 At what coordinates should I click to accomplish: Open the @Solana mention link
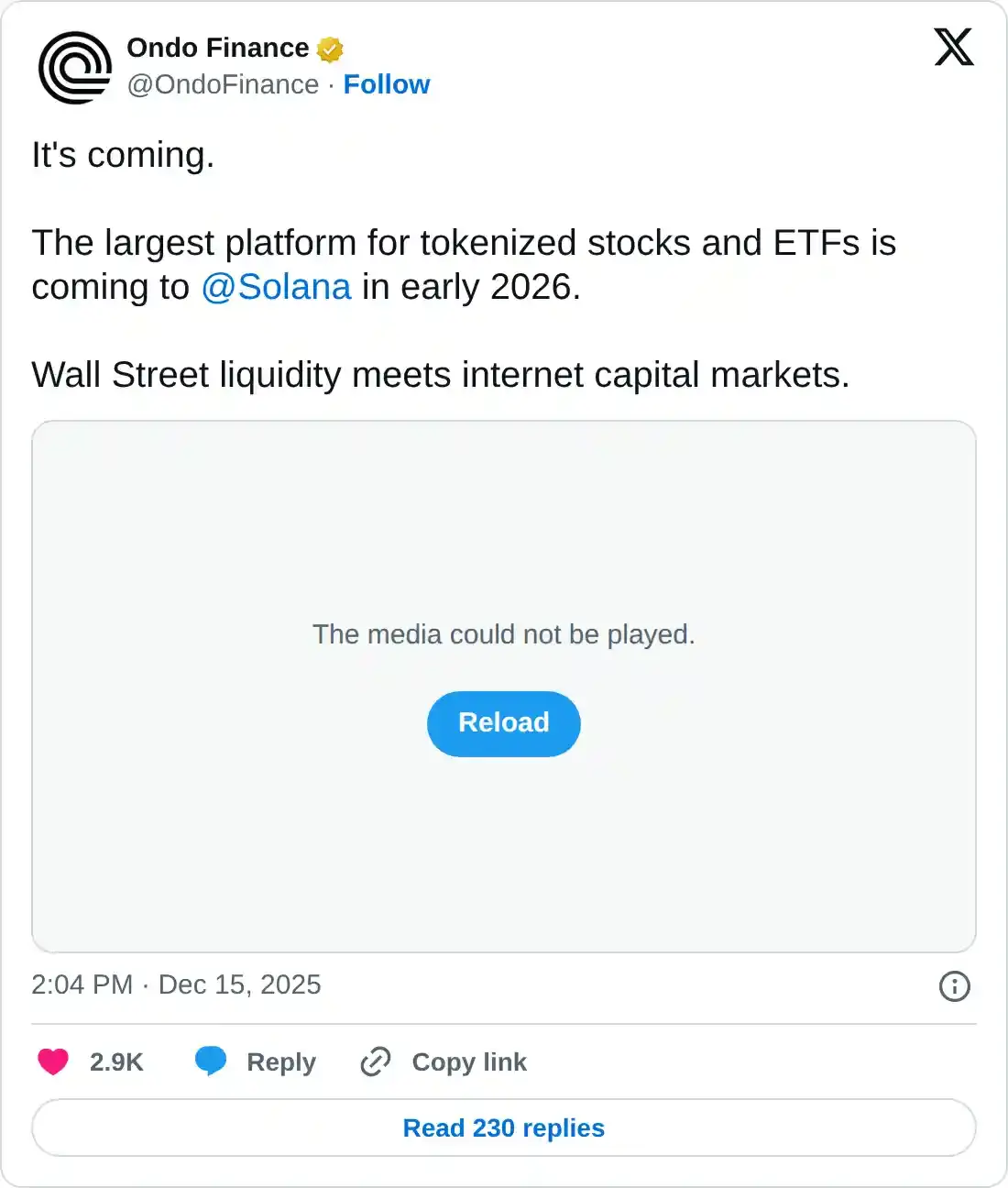coord(275,287)
